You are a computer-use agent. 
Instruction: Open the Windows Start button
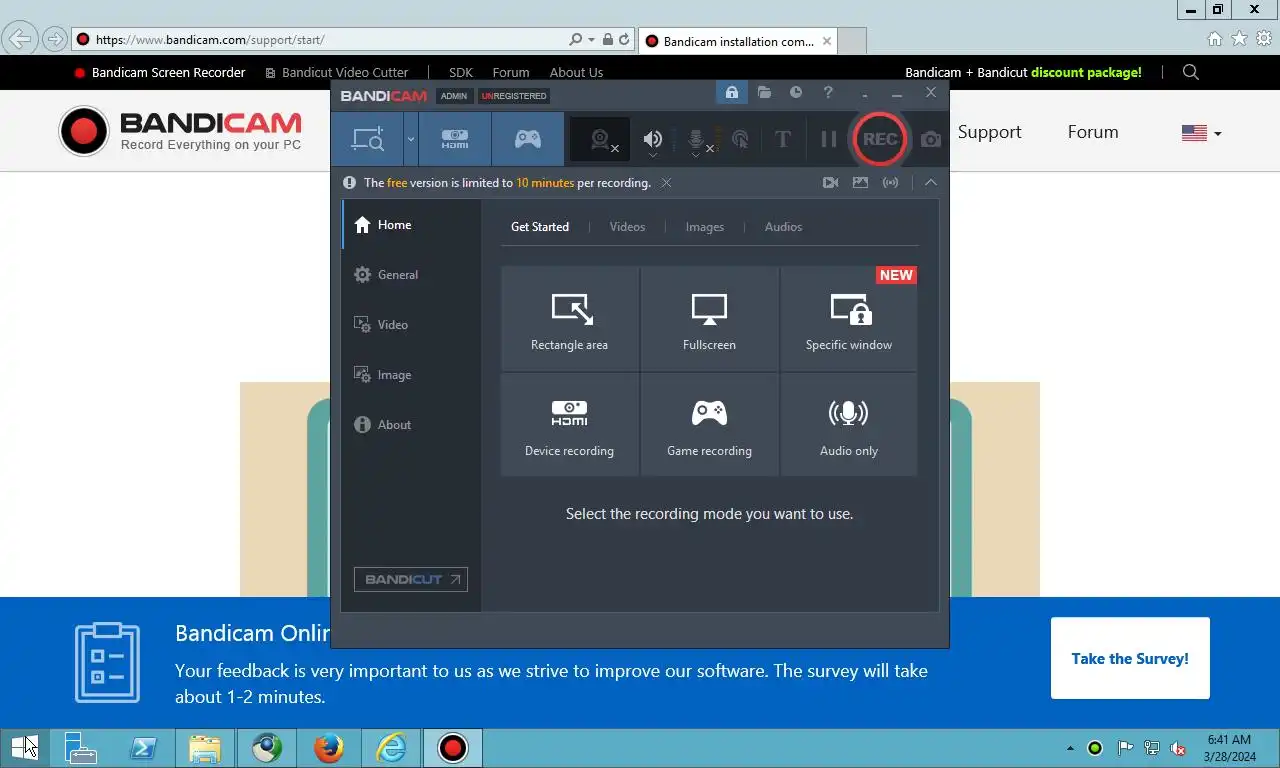tap(24, 748)
